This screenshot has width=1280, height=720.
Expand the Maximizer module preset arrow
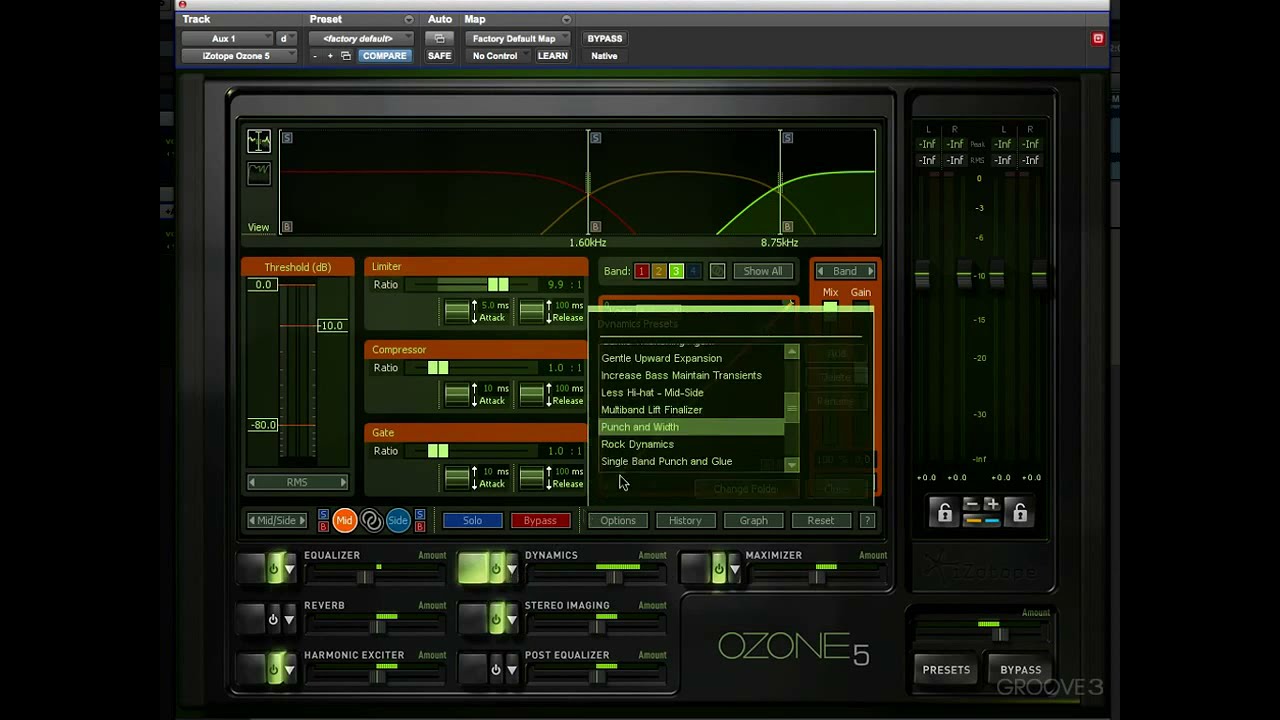pyautogui.click(x=733, y=569)
